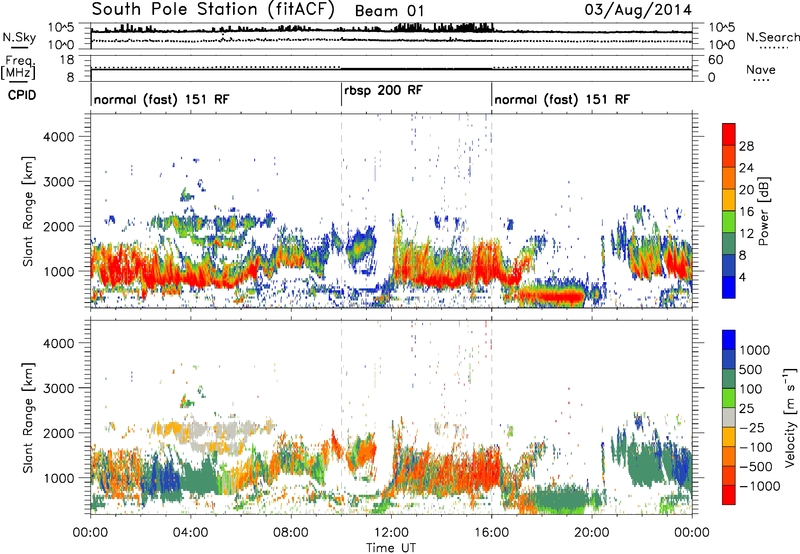Viewport: 800px width, 554px height.
Task: Click the 'N.Sky' legend label
Action: coord(19,37)
